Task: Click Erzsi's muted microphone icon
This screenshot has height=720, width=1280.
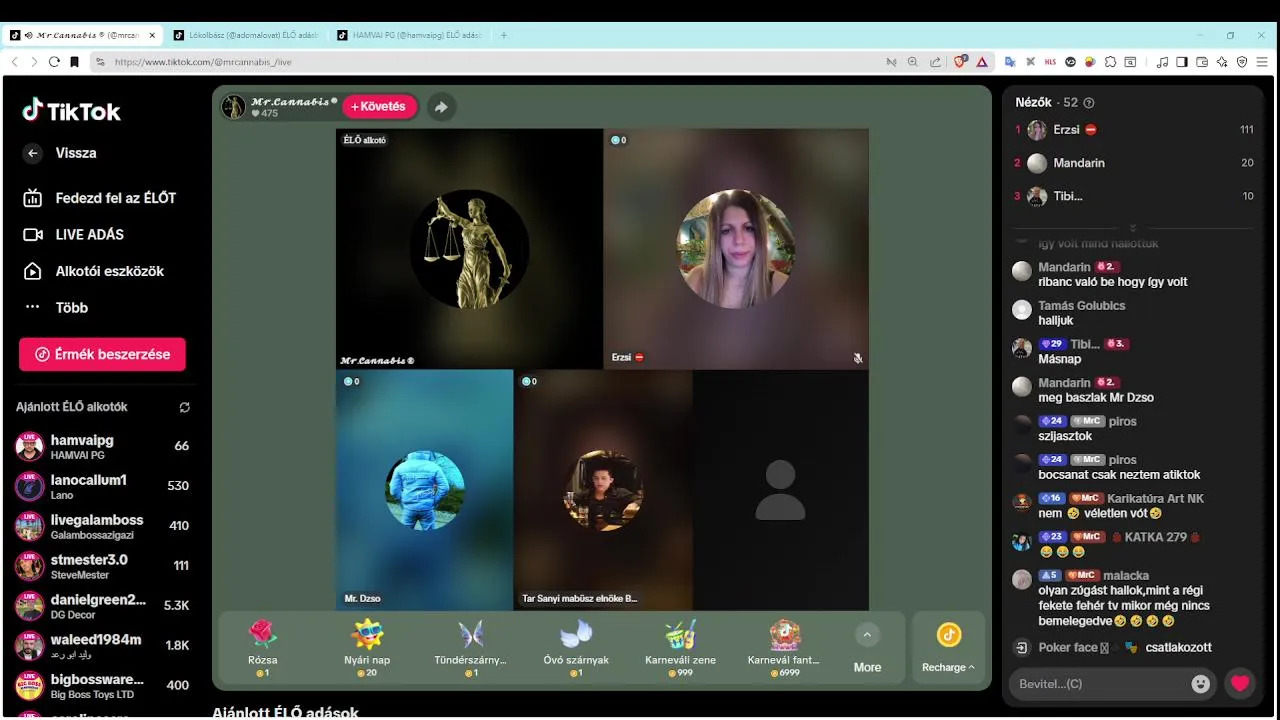Action: 858,358
